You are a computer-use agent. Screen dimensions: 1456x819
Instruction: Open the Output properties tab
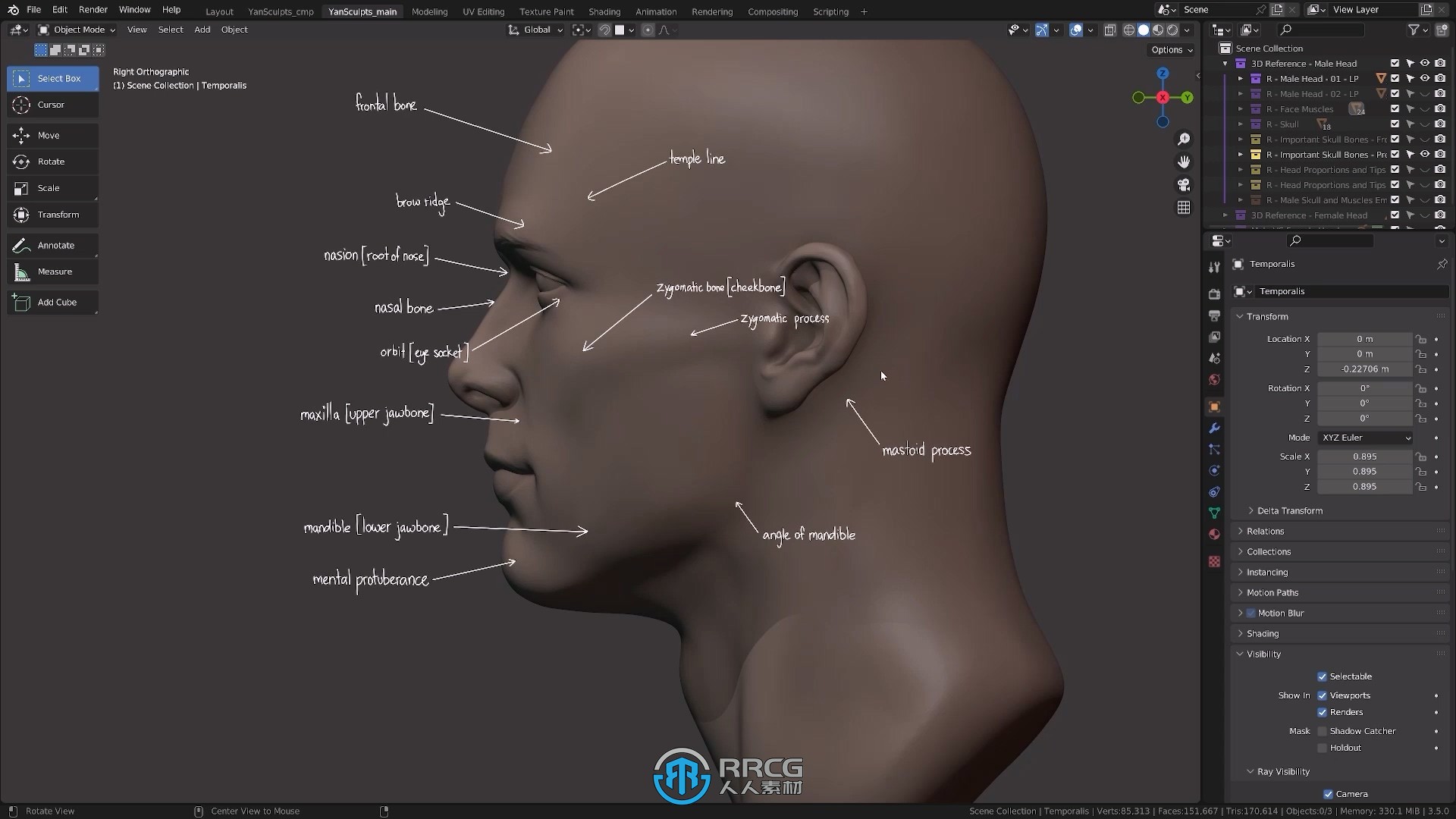point(1214,315)
